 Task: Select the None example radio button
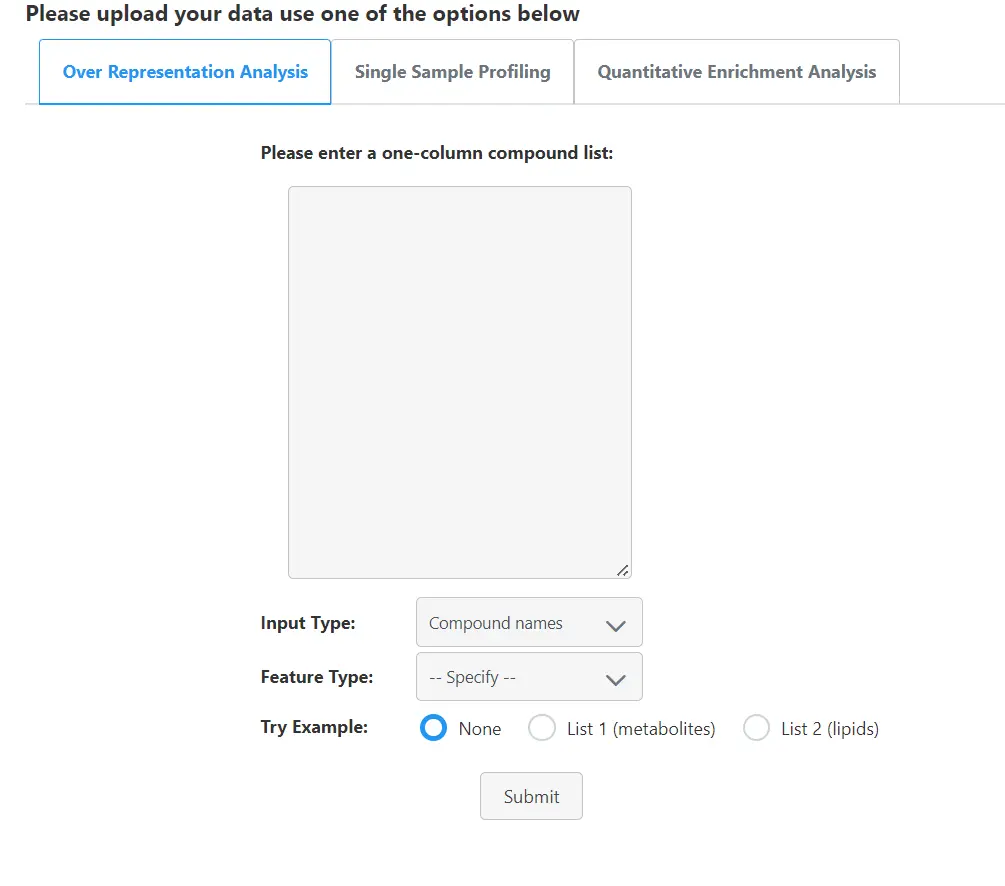point(434,728)
